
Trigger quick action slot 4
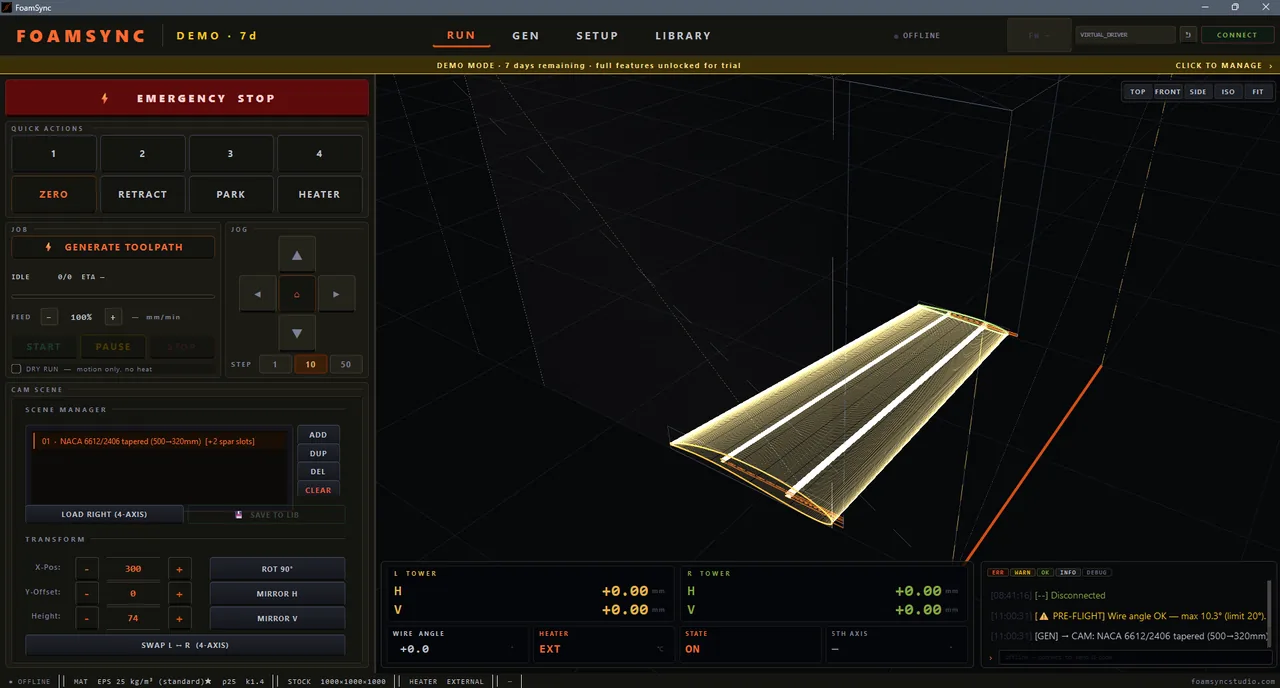tap(320, 154)
